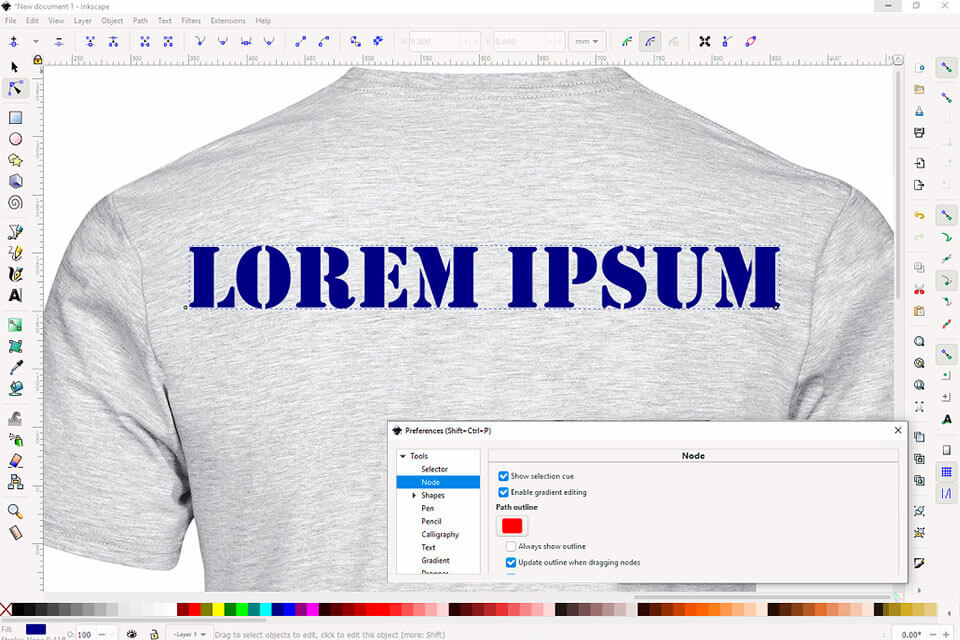The height and width of the screenshot is (640, 960).
Task: Select the Dropper color picker tool
Action: pos(15,367)
